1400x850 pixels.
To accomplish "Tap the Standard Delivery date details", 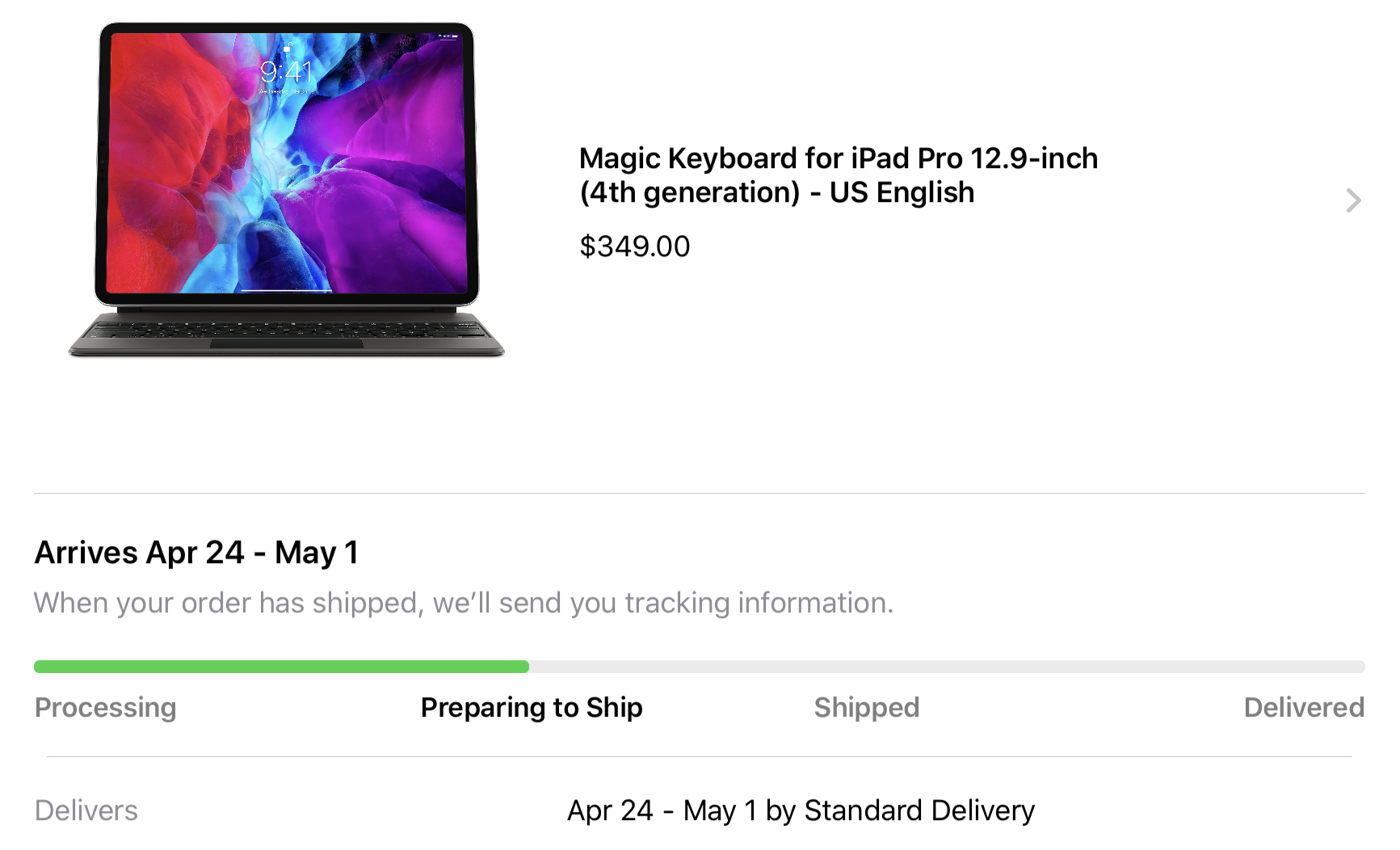I will [x=801, y=810].
